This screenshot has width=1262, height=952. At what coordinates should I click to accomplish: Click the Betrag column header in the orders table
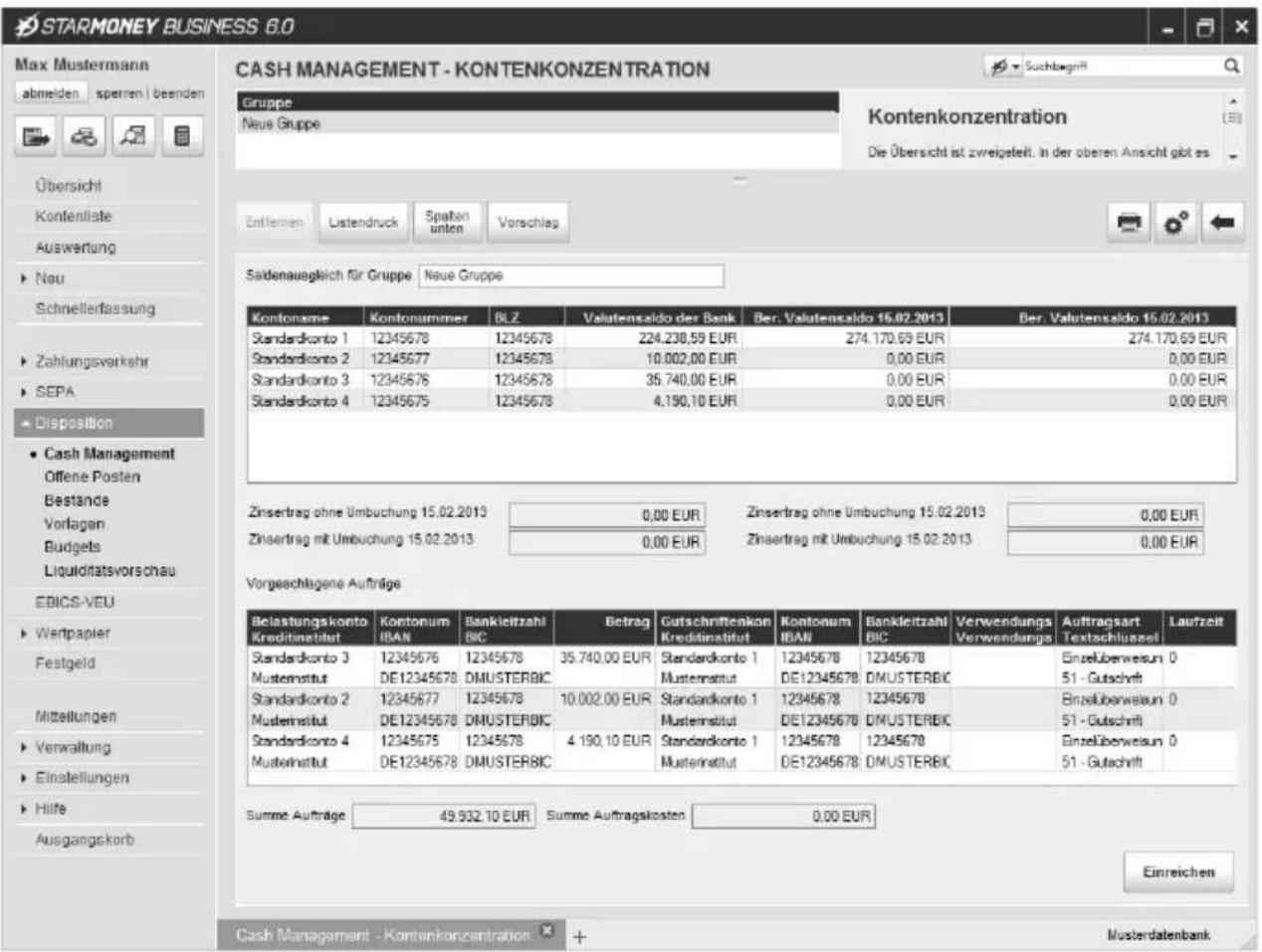pos(605,629)
